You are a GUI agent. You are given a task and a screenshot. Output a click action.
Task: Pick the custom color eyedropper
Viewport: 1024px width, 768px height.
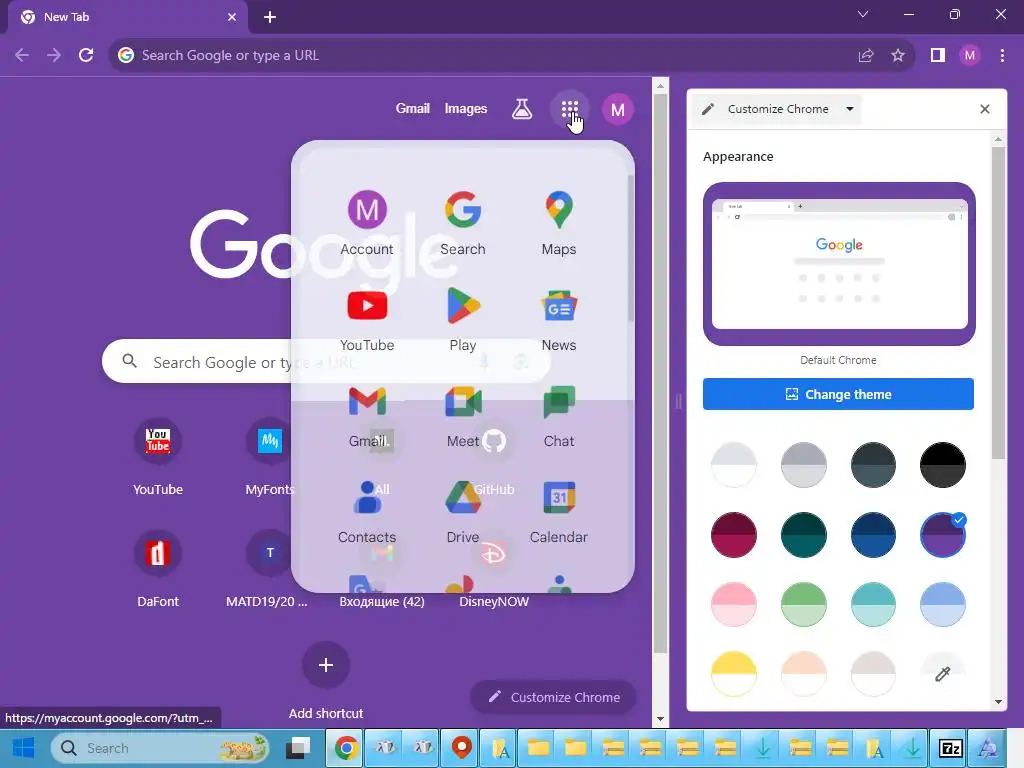click(942, 674)
